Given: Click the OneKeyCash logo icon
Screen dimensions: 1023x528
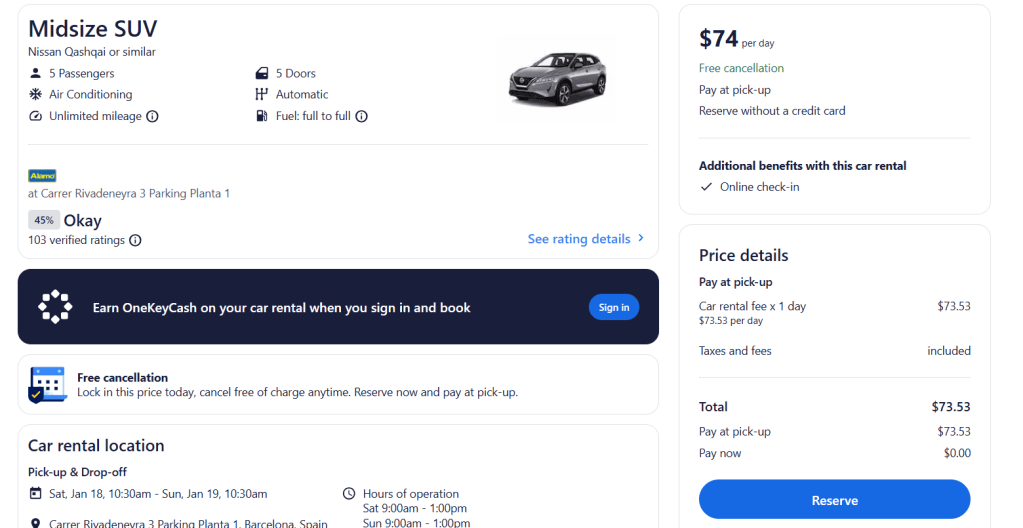Looking at the screenshot, I should pos(55,307).
